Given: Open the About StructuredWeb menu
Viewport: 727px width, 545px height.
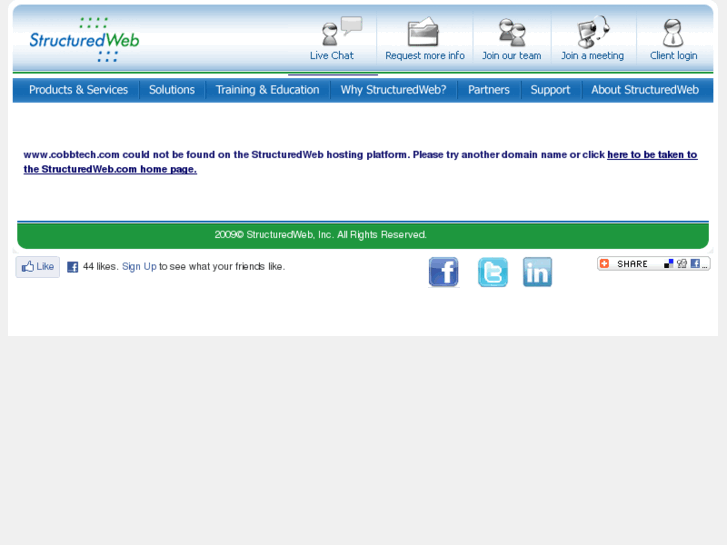Looking at the screenshot, I should click(x=645, y=90).
